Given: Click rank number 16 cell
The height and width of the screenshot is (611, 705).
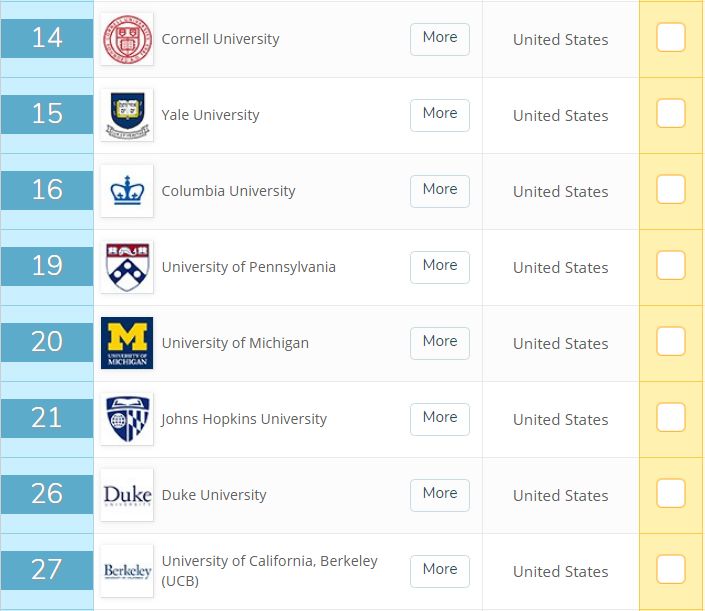Looking at the screenshot, I should pos(47,190).
